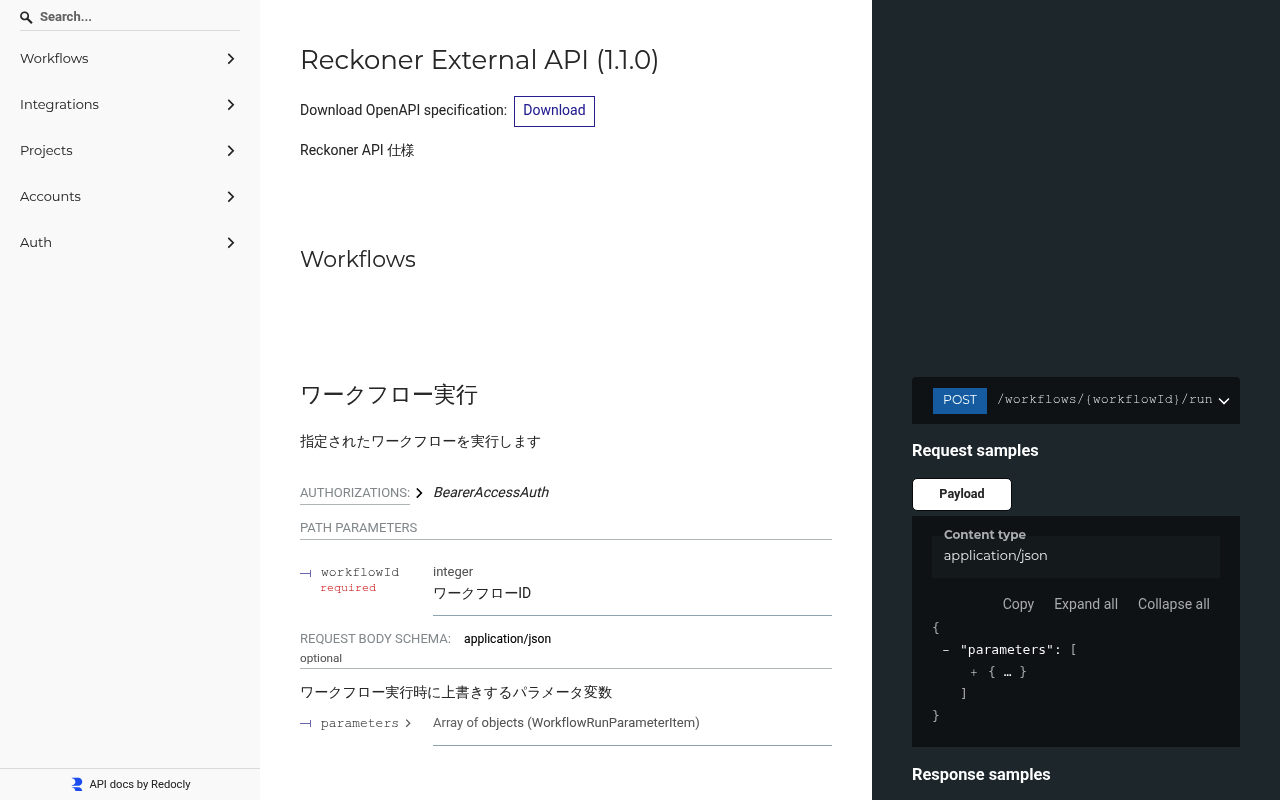Click the POST method badge
The image size is (1280, 800).
[x=960, y=400]
